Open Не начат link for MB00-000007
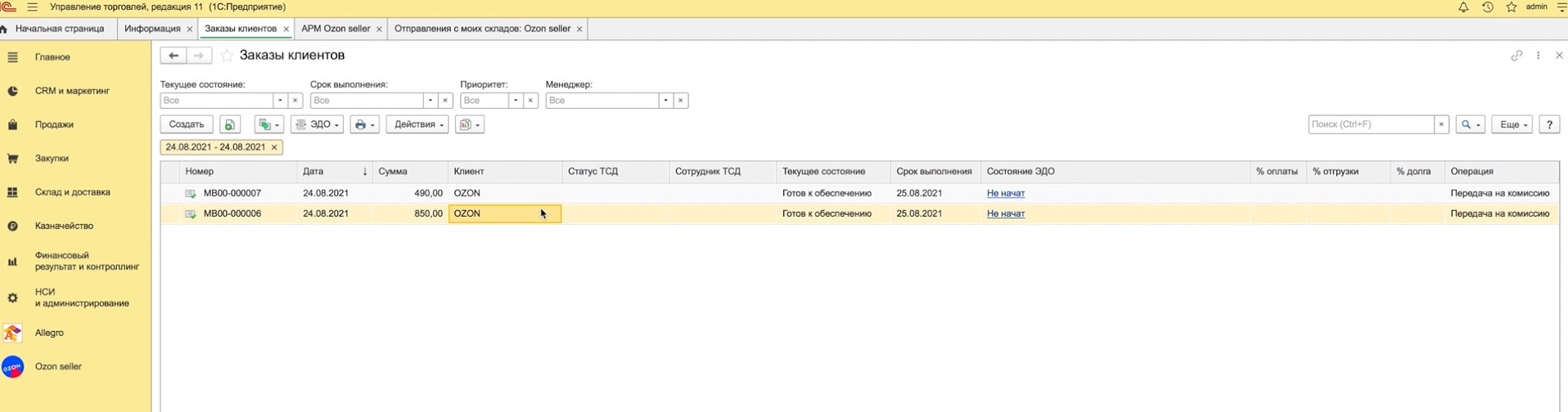 [1006, 194]
